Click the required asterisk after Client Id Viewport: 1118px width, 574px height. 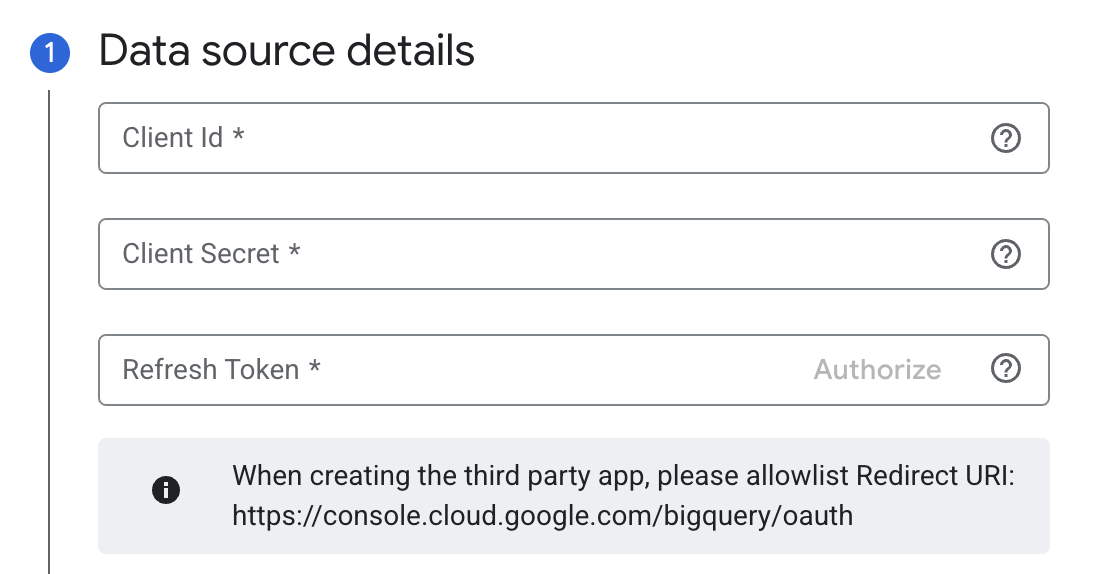[x=238, y=136]
